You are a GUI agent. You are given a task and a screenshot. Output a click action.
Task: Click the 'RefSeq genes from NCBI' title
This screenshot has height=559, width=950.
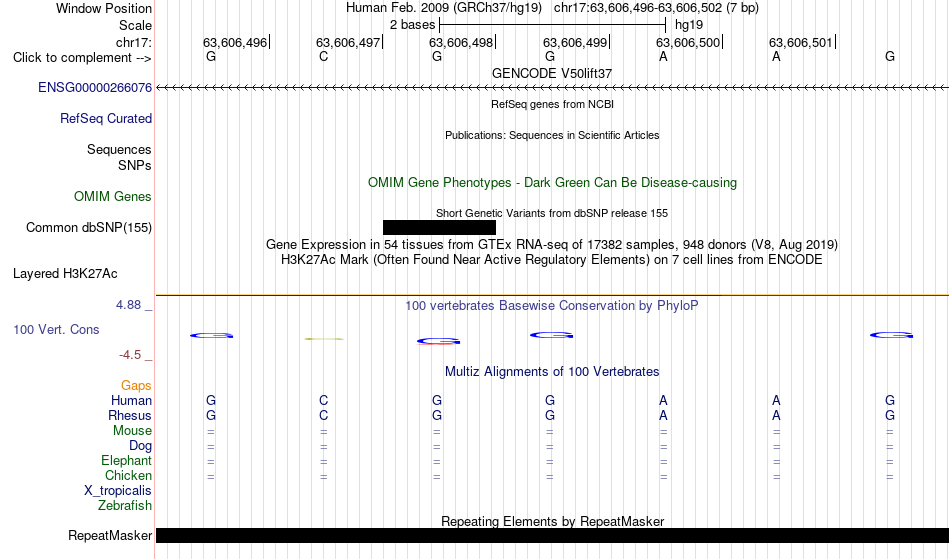[552, 104]
